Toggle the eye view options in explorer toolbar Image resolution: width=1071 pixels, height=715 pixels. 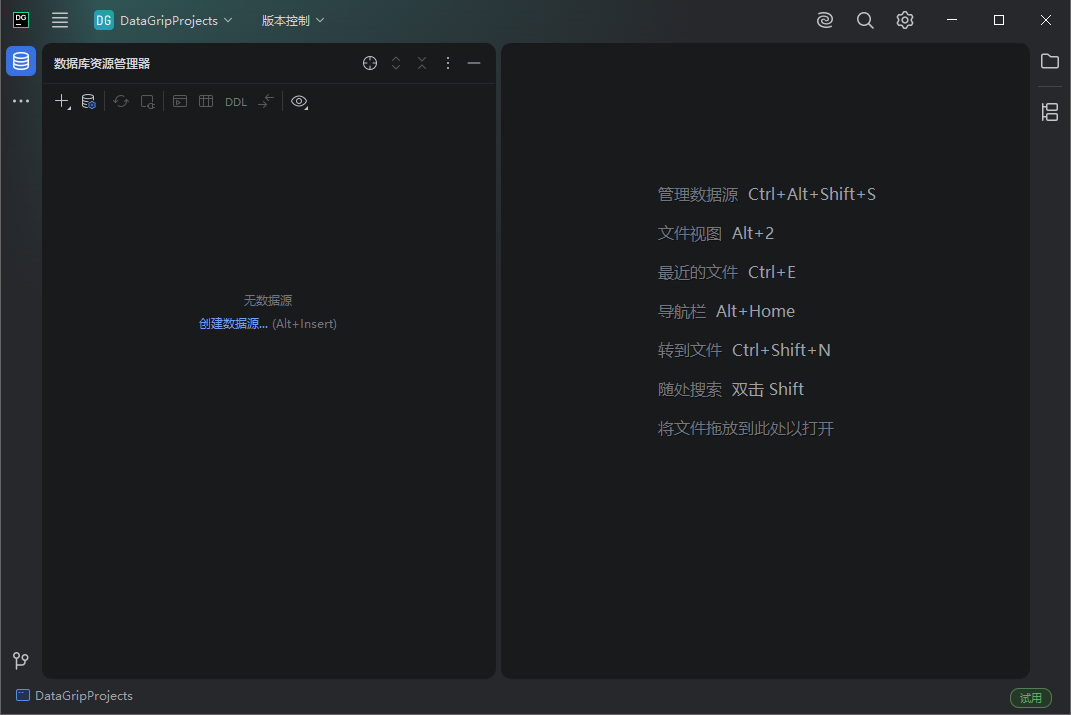pyautogui.click(x=299, y=101)
